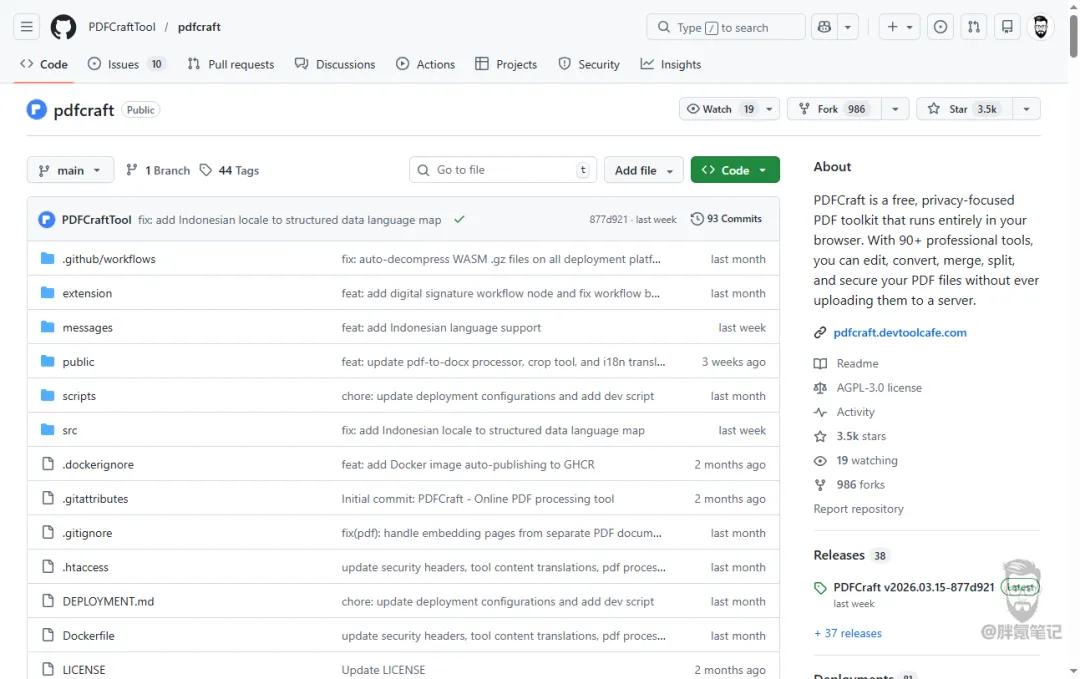Open the Copilot chat icon

click(824, 27)
